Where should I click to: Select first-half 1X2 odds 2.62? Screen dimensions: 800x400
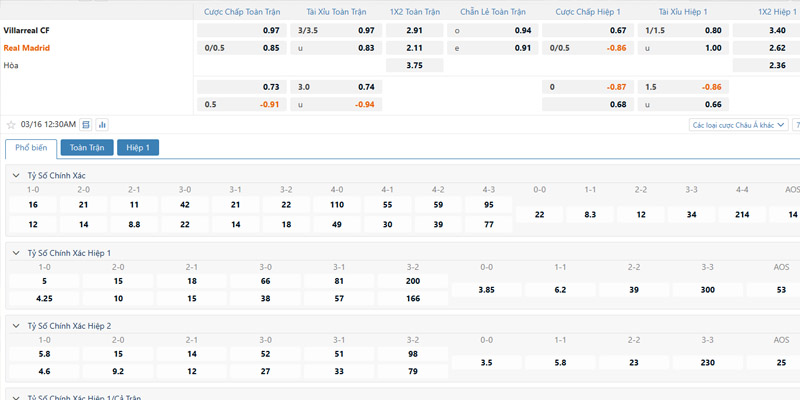click(766, 48)
